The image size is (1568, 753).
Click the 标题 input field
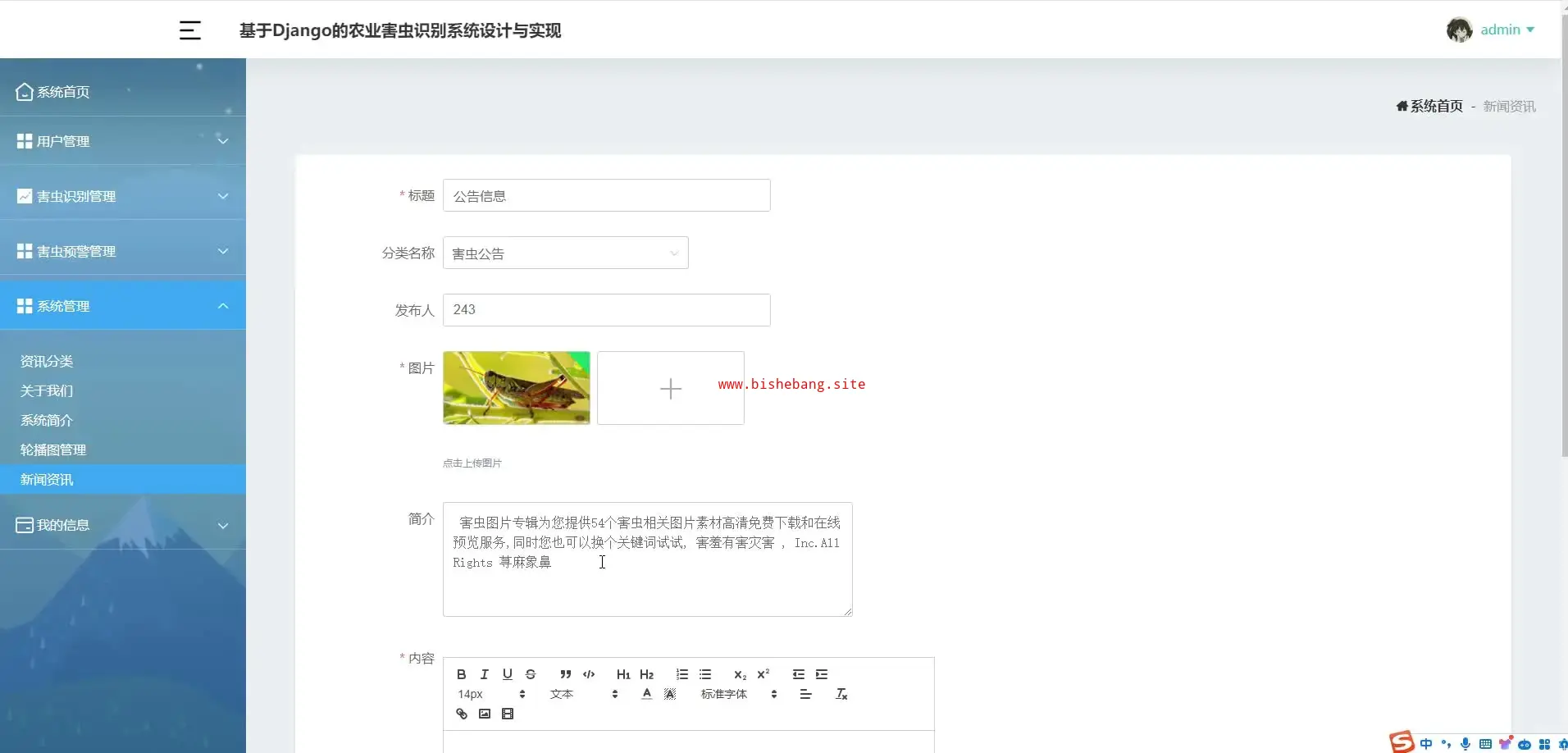click(x=607, y=195)
